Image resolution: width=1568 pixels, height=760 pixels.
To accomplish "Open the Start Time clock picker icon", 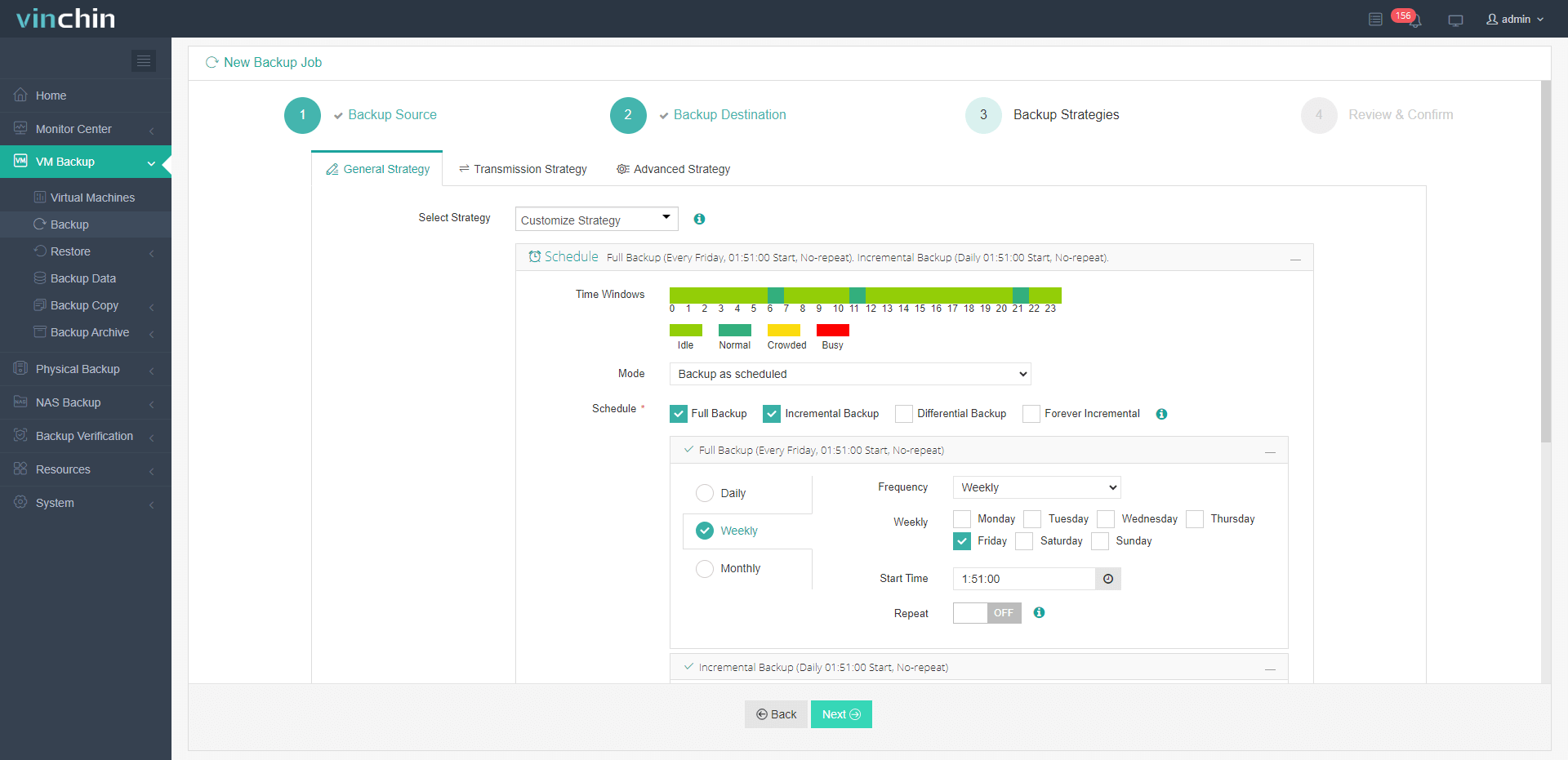I will pos(1107,579).
